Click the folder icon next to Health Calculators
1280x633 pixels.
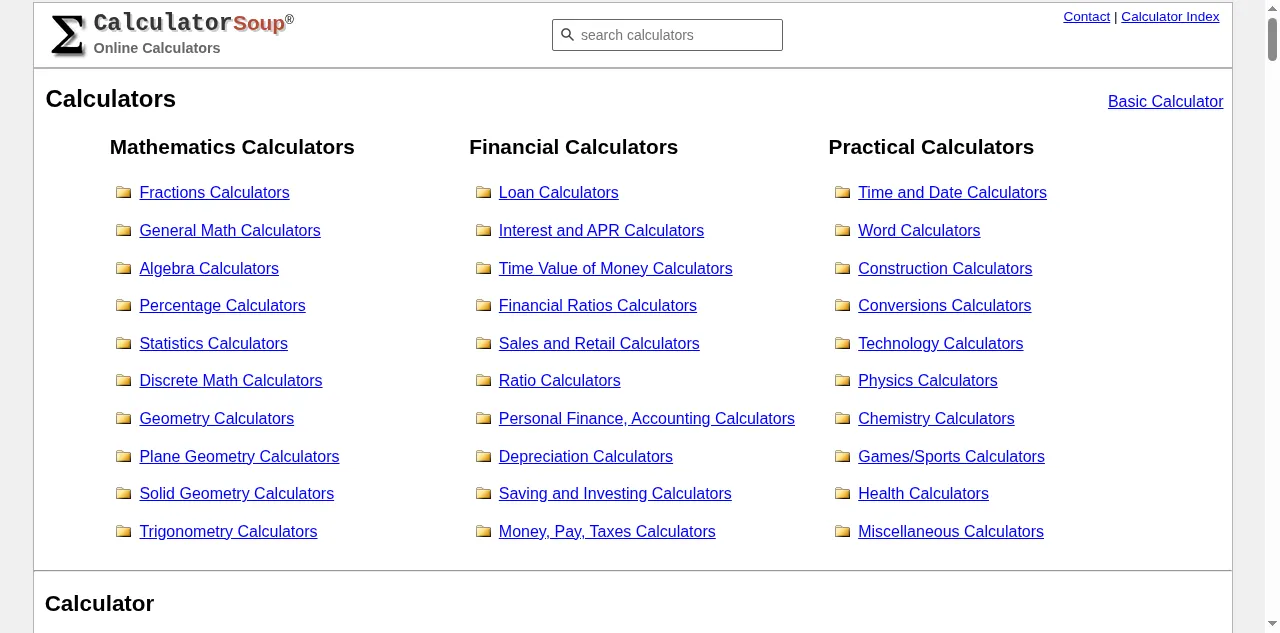[x=842, y=493]
